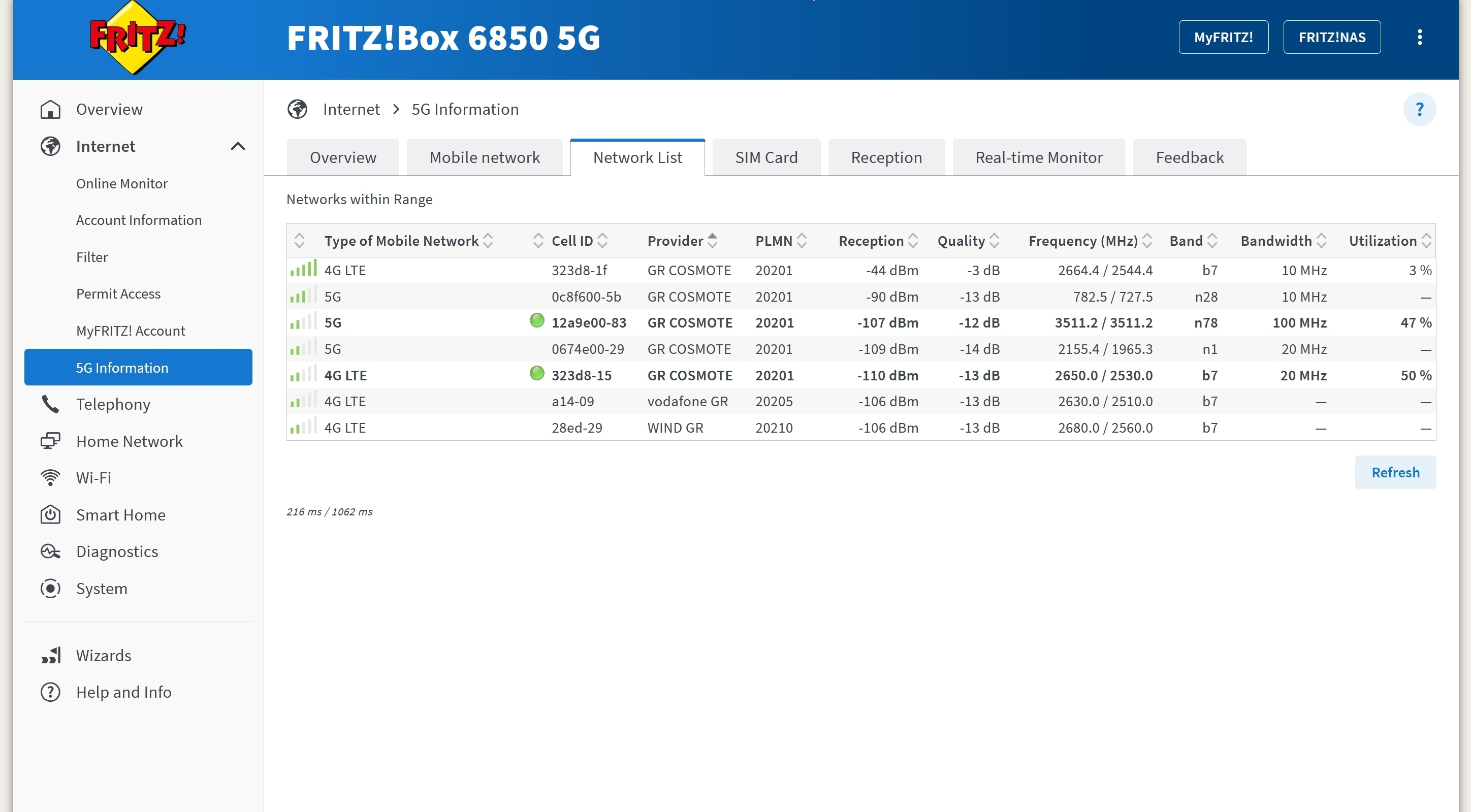This screenshot has width=1471, height=812.
Task: Click PLMN 20210
Action: tap(774, 428)
